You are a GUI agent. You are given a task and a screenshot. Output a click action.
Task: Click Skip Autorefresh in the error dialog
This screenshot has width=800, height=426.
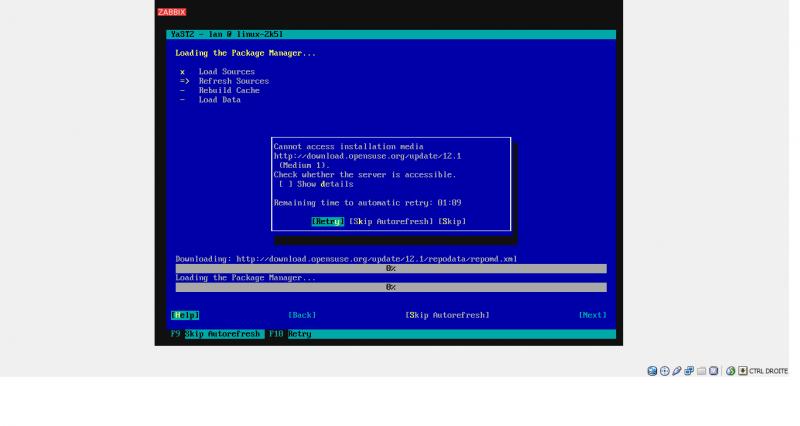391,221
